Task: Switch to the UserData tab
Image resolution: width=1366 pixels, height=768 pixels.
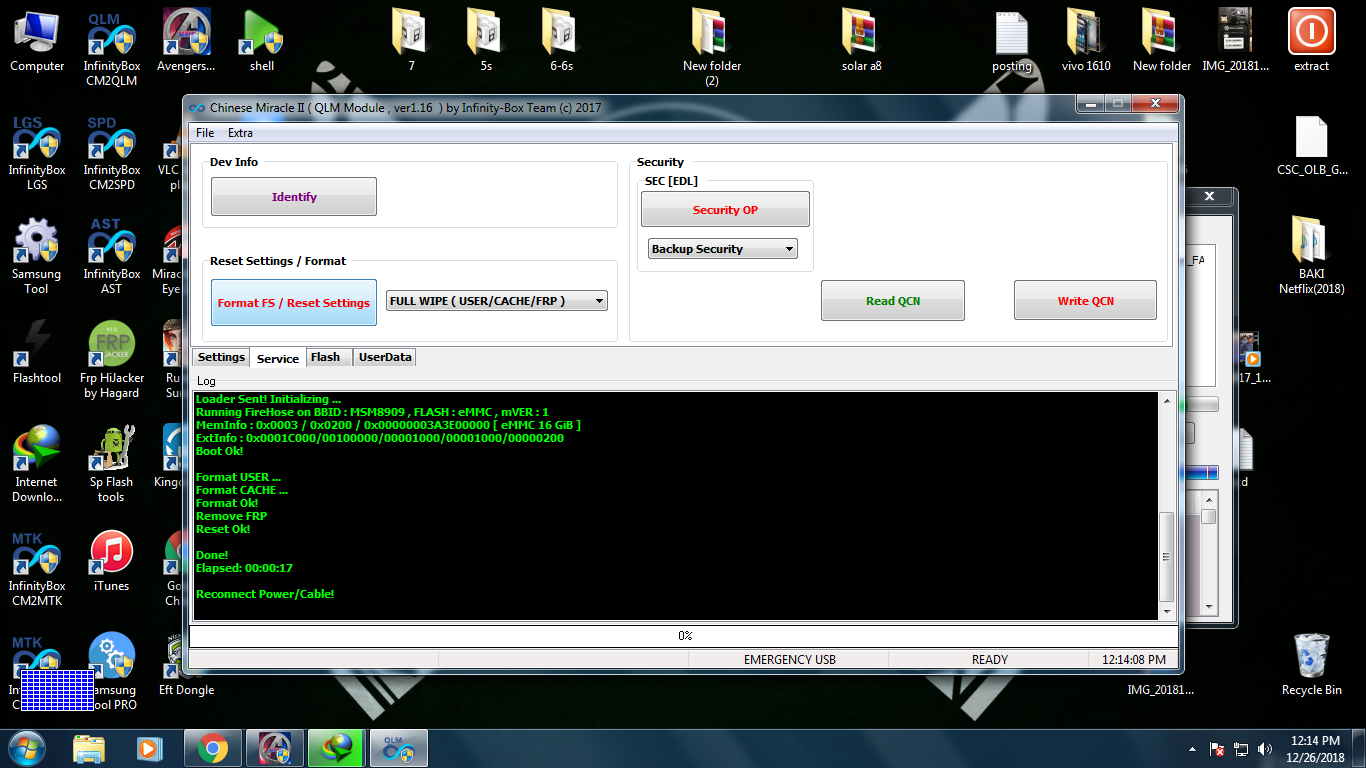Action: tap(385, 357)
